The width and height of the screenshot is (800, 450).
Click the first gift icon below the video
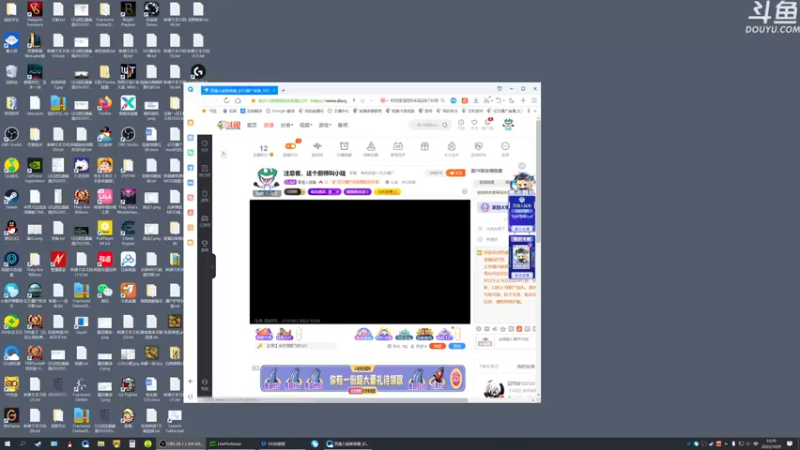(x=264, y=334)
